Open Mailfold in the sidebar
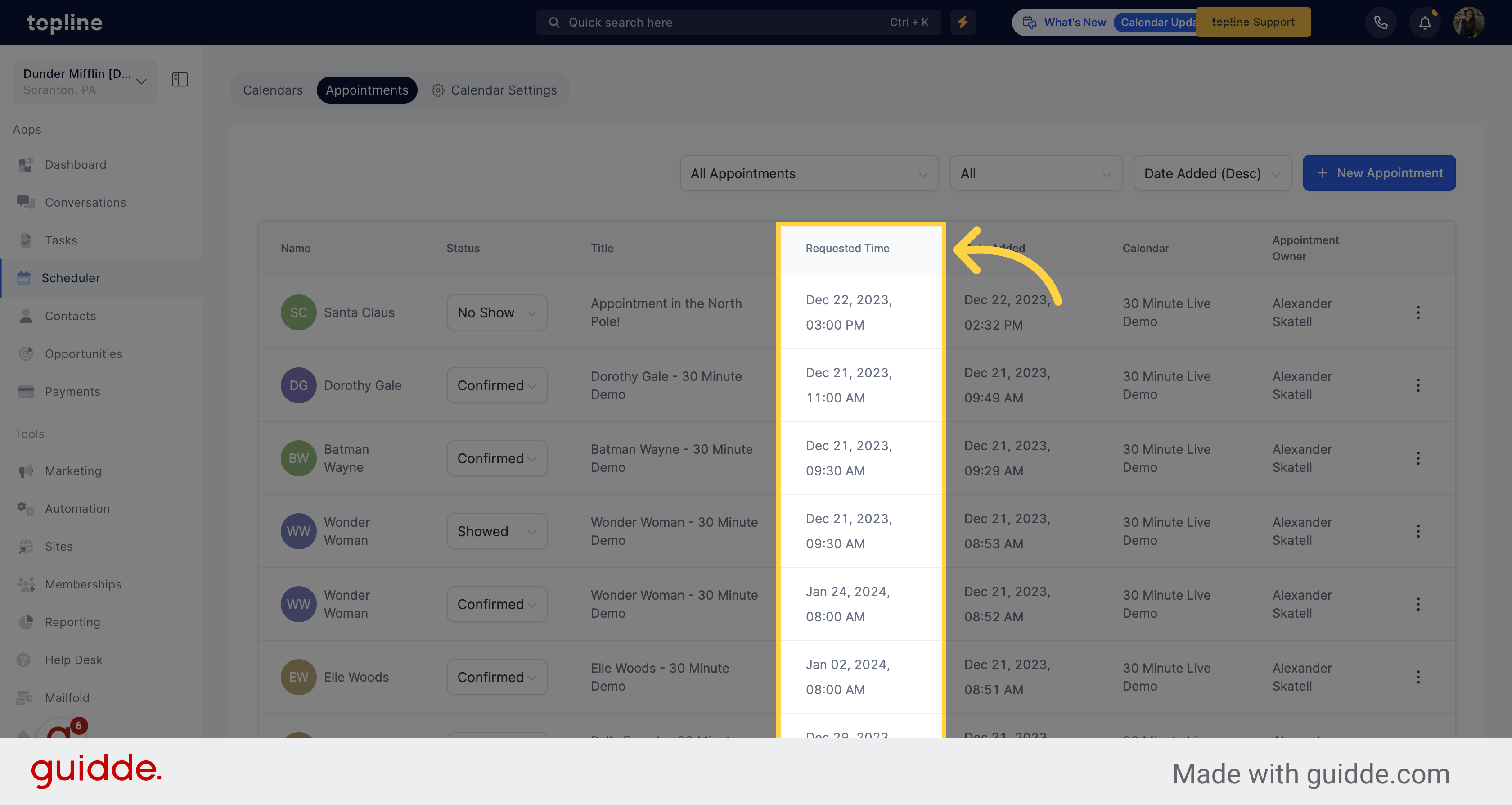 pyautogui.click(x=67, y=697)
